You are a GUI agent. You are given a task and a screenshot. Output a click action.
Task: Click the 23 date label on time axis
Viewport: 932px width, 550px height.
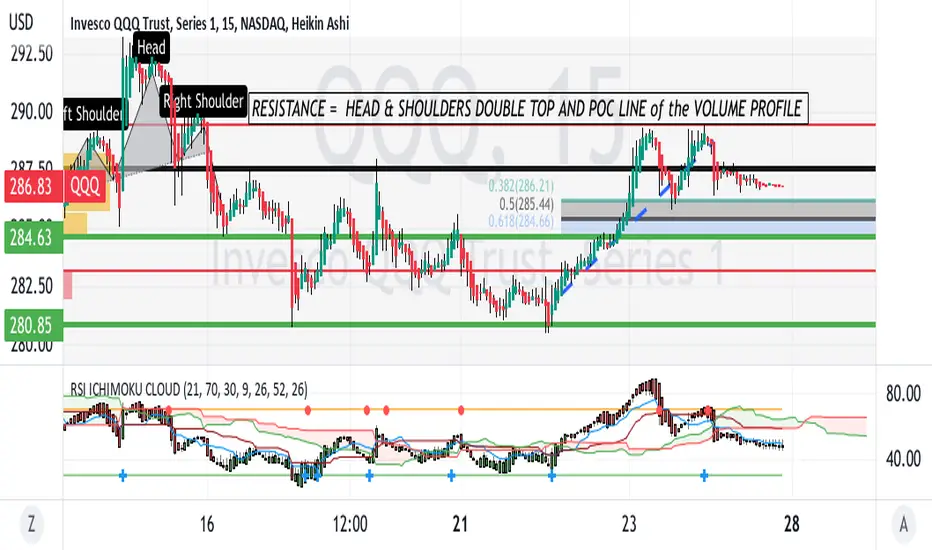629,524
